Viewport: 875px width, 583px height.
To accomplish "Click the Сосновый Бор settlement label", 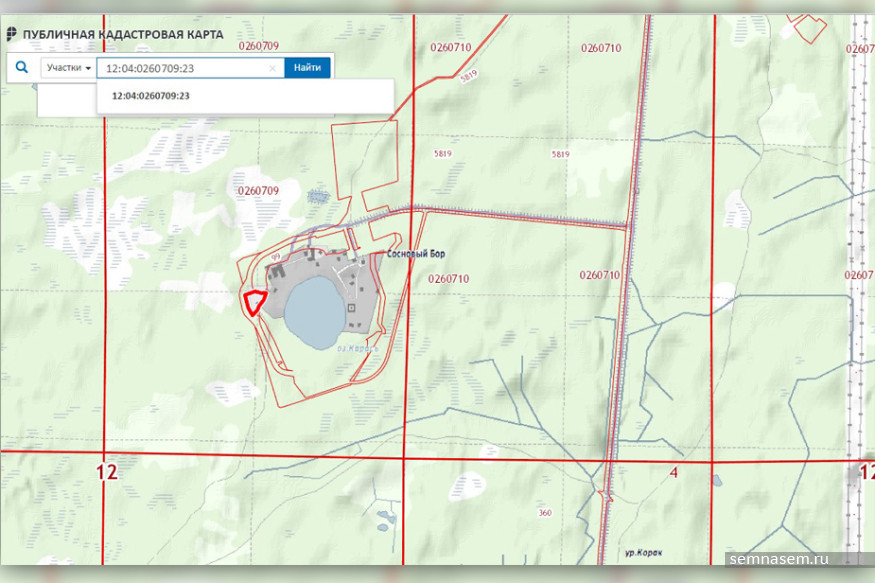I will point(415,254).
